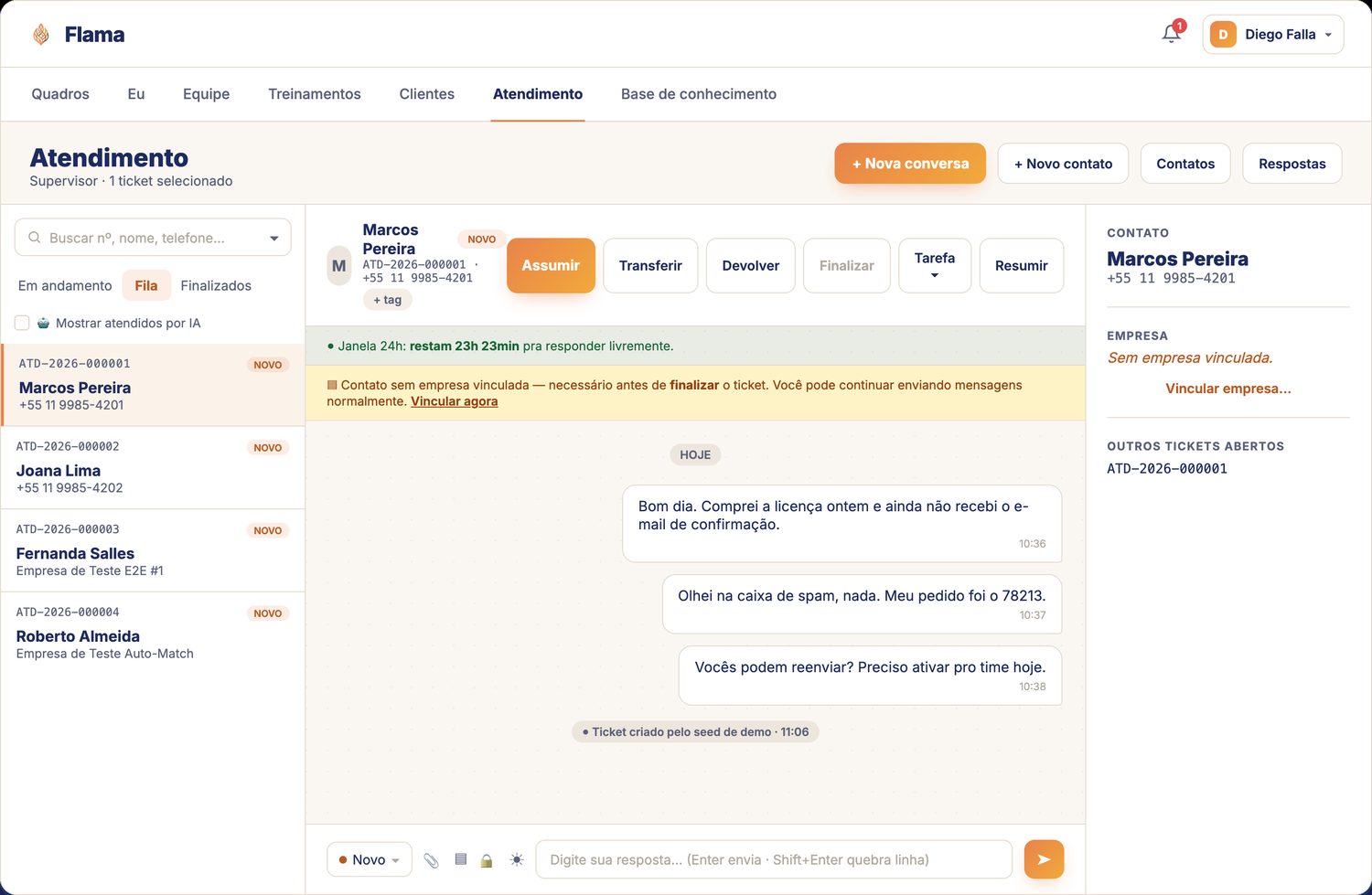
Task: Click the reply message input
Action: coord(774,859)
